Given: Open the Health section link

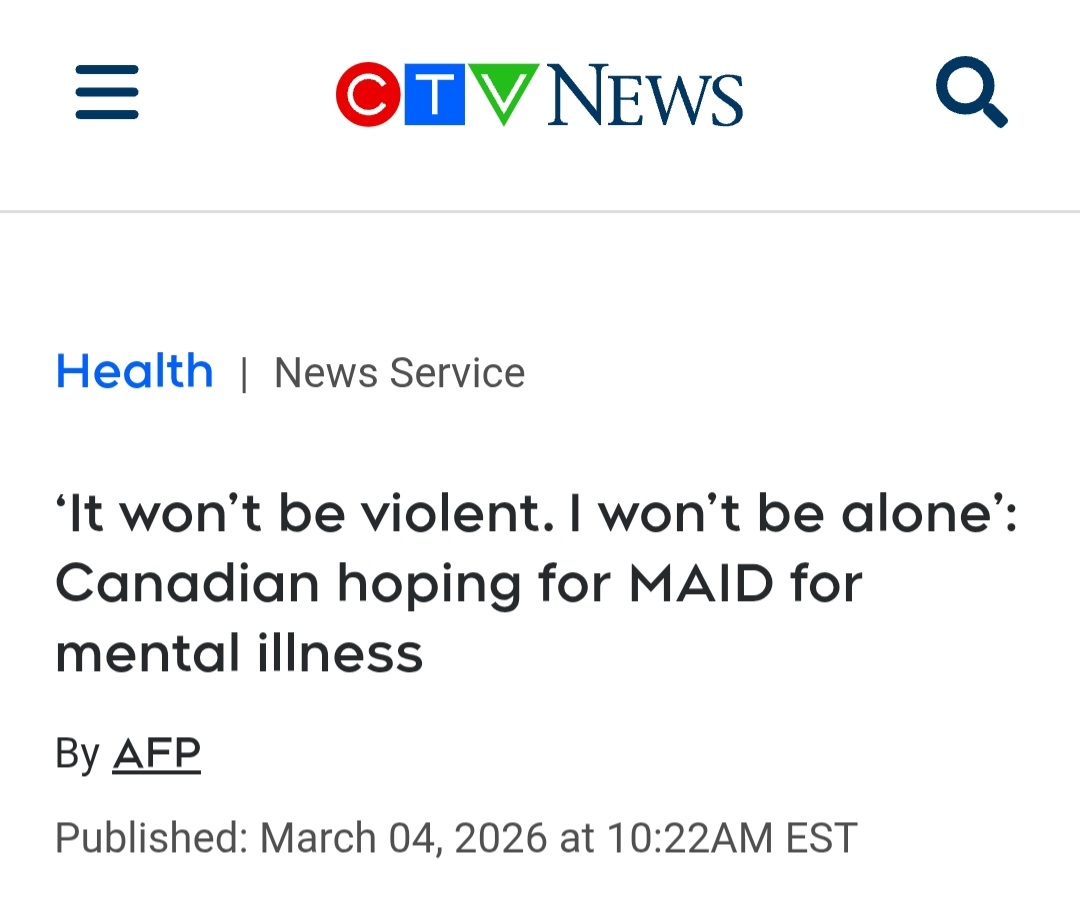Looking at the screenshot, I should (x=134, y=372).
